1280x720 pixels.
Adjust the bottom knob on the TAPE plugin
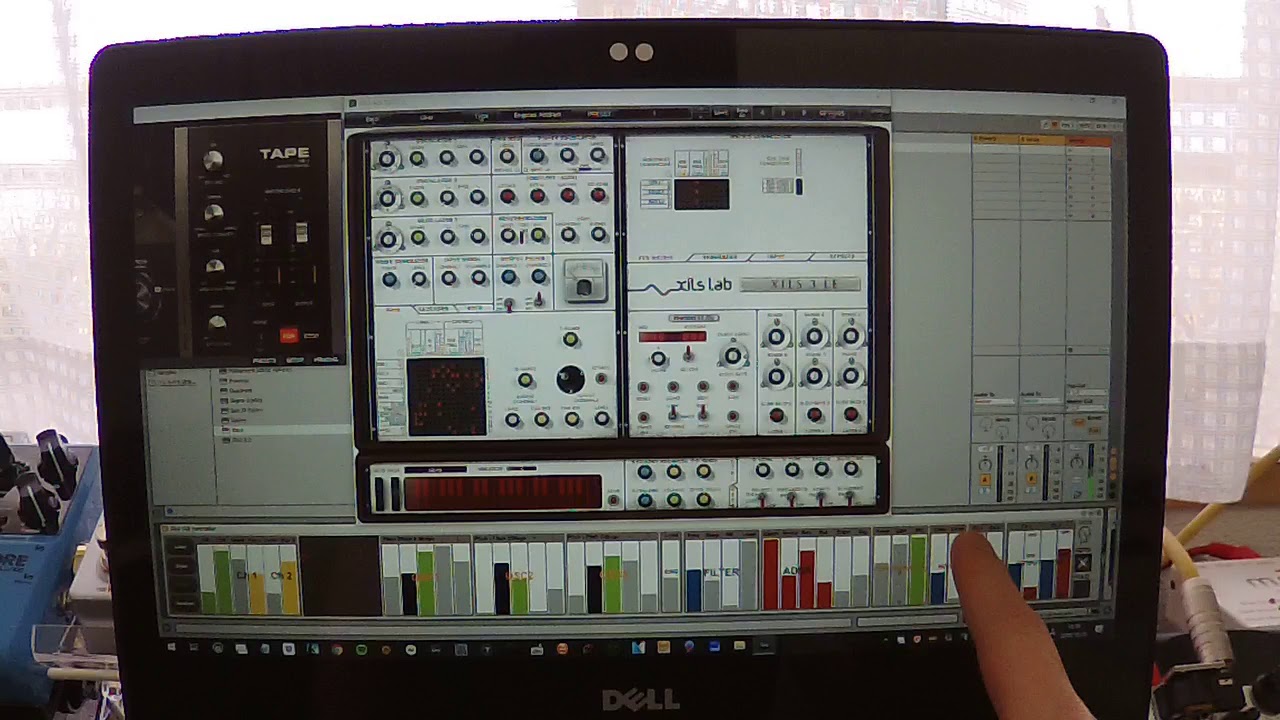[x=216, y=323]
